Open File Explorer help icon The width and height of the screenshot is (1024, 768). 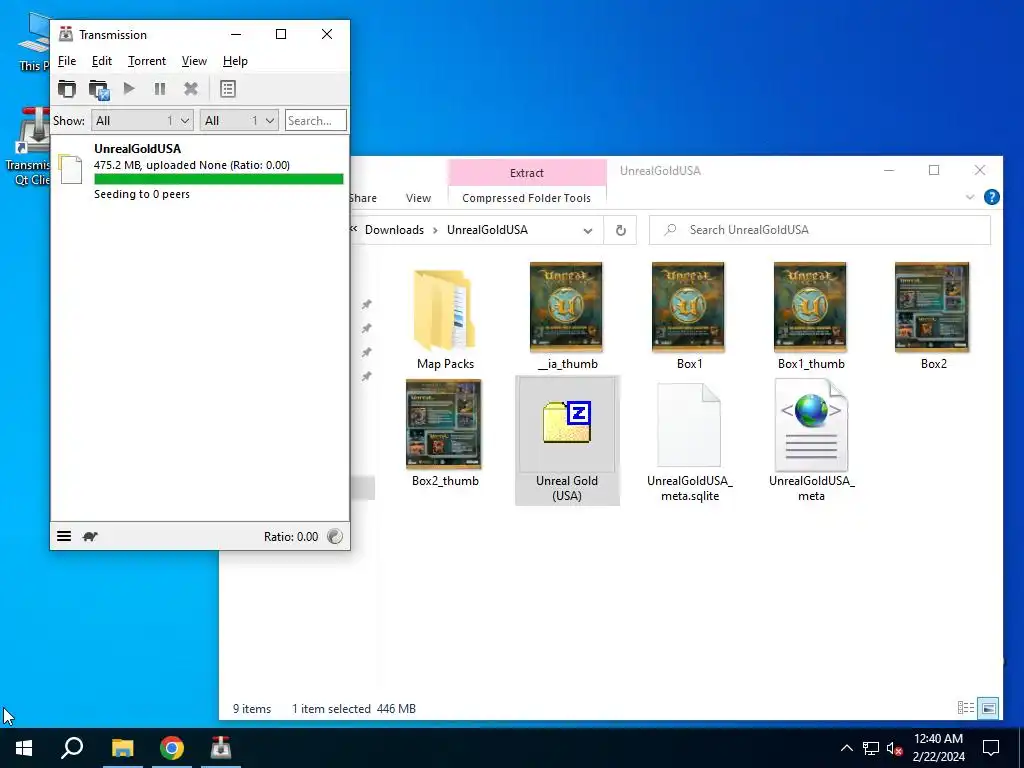click(x=991, y=197)
